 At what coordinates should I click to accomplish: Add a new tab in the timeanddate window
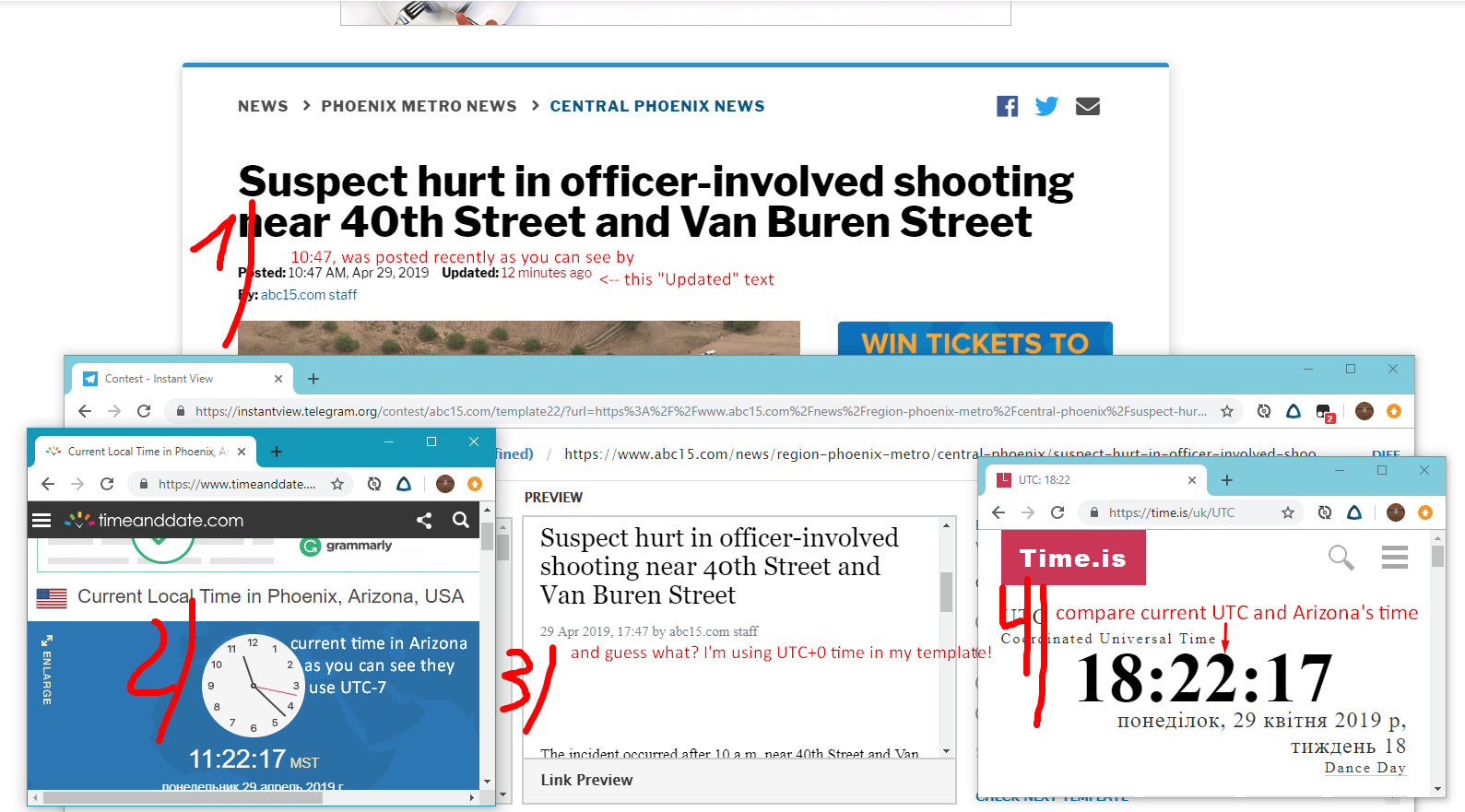277,452
